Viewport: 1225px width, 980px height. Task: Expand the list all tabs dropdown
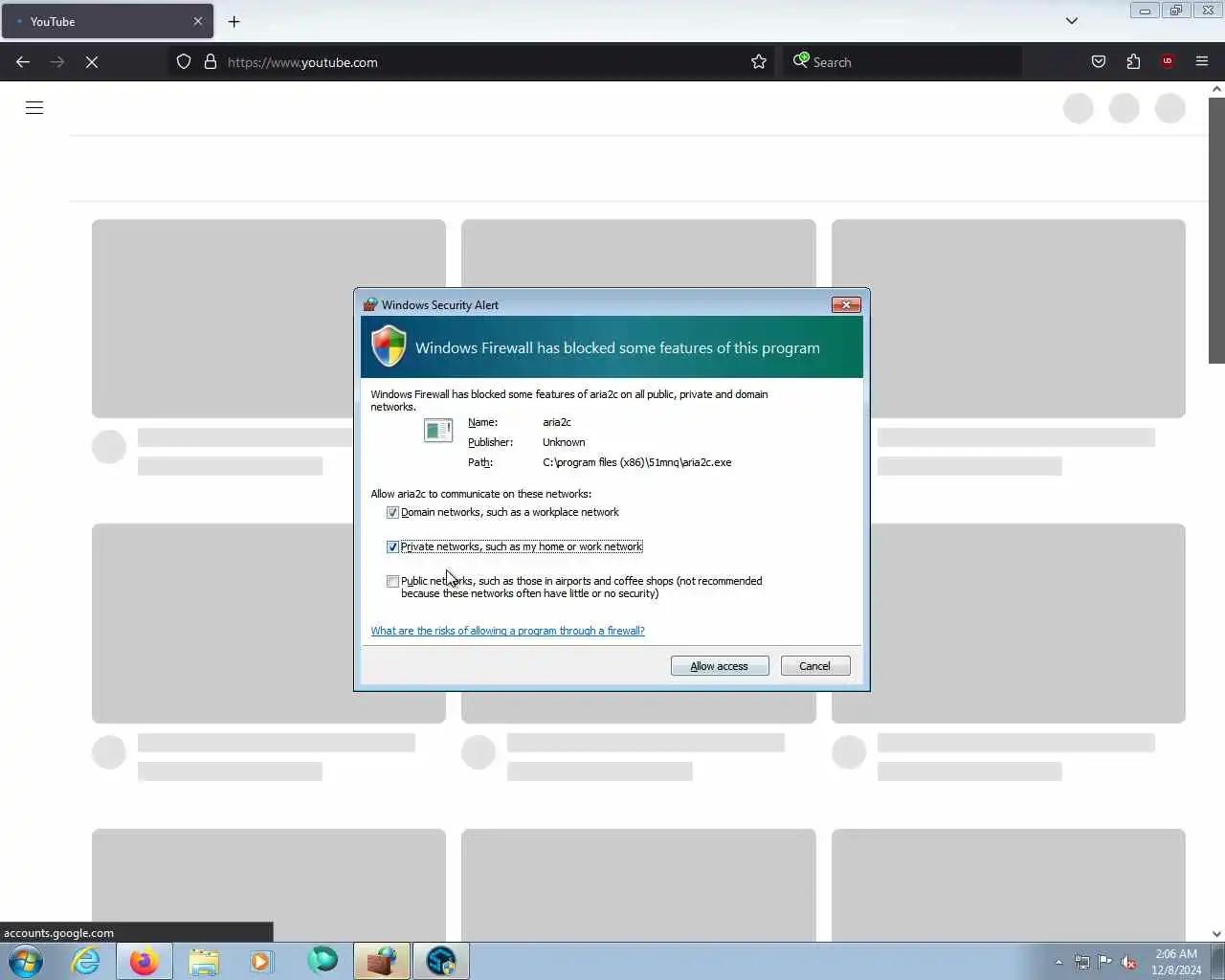[1072, 21]
